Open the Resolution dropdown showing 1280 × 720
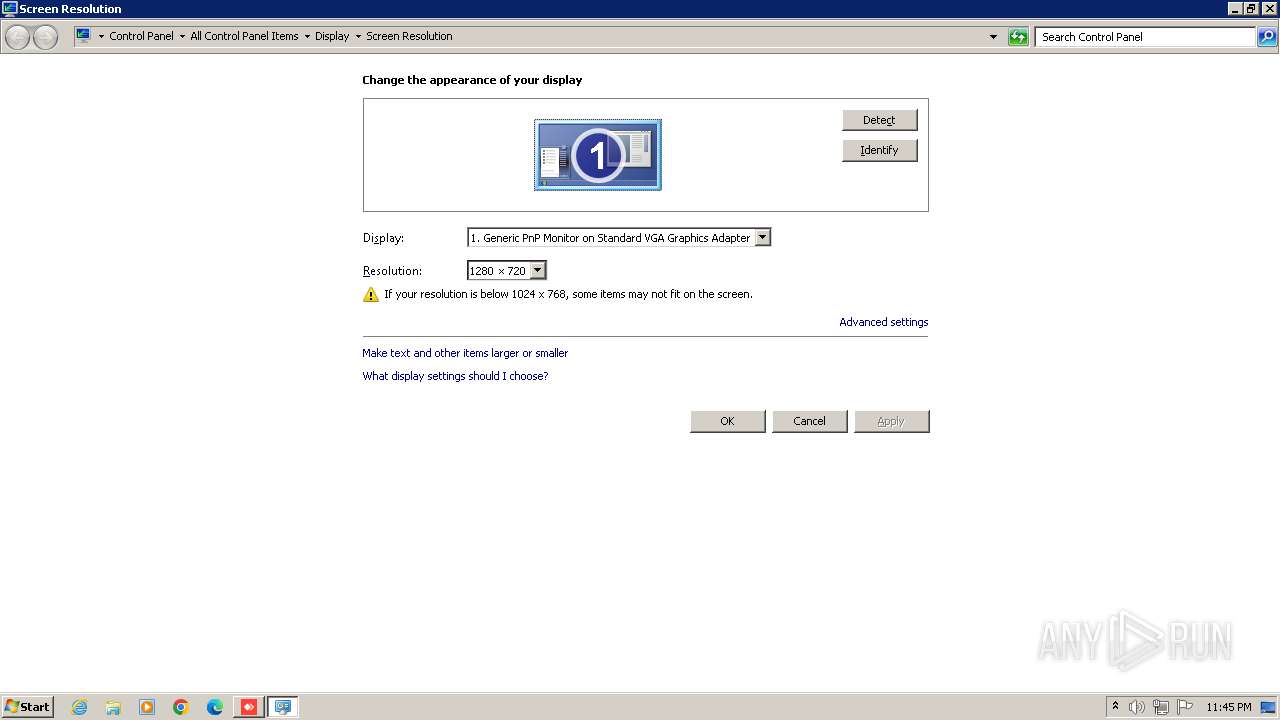The width and height of the screenshot is (1280, 720). 507,271
